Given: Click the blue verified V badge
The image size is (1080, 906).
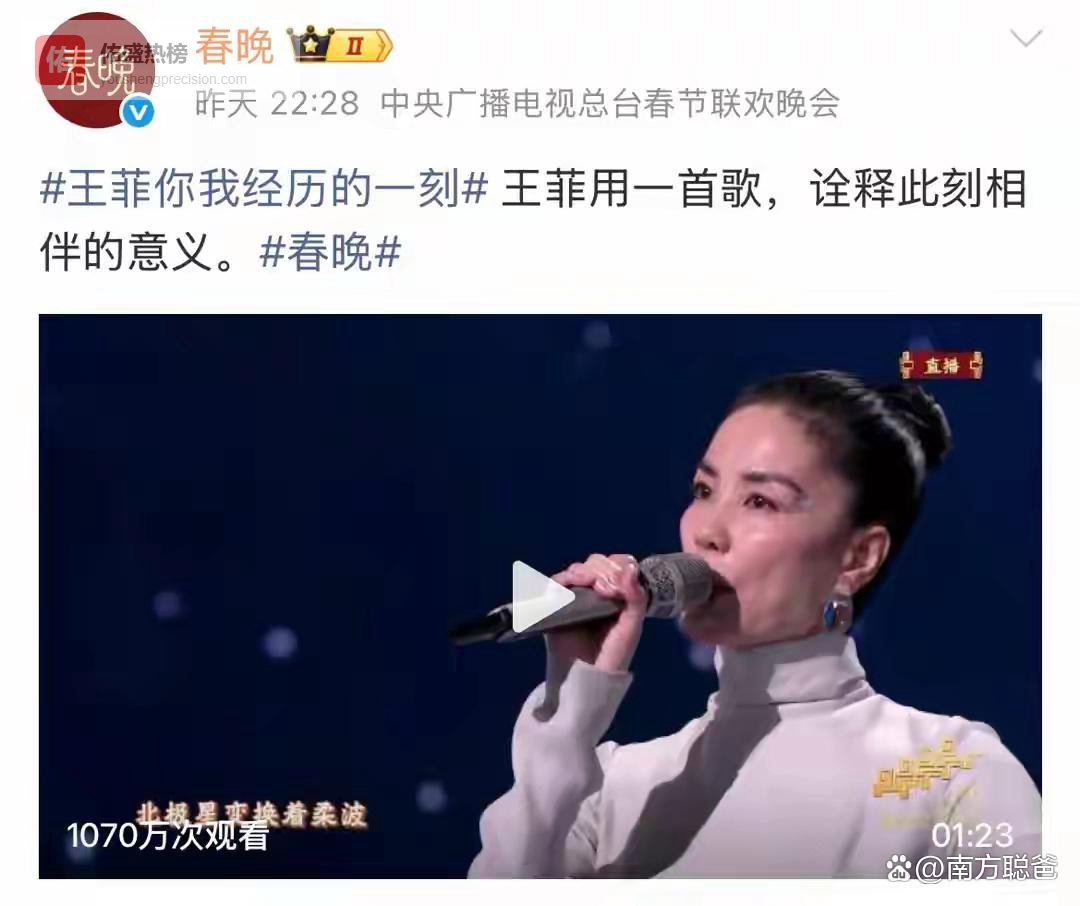Looking at the screenshot, I should (x=138, y=112).
